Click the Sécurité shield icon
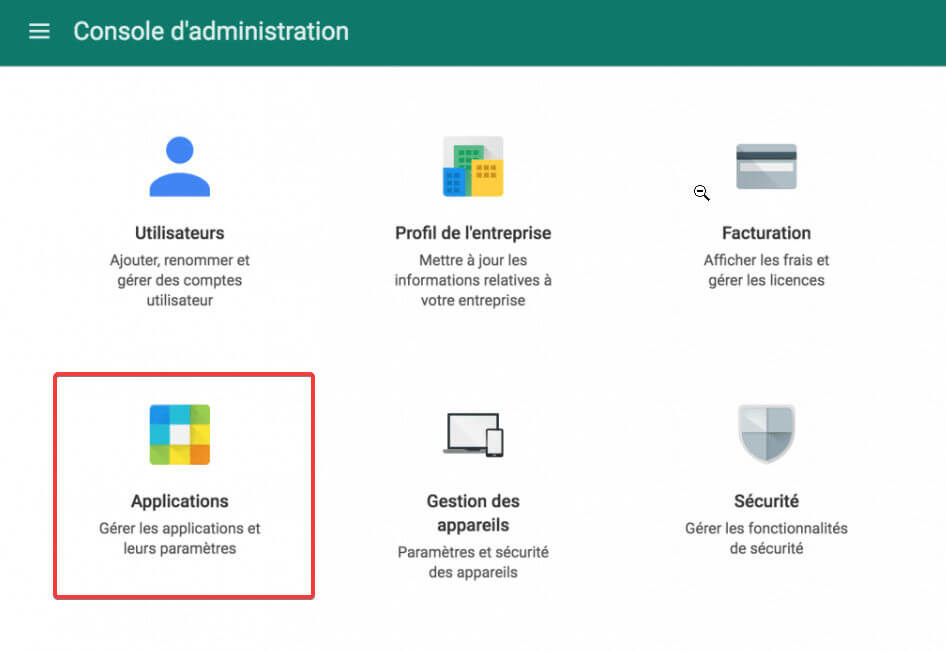Image resolution: width=946 pixels, height=652 pixels. click(x=766, y=434)
